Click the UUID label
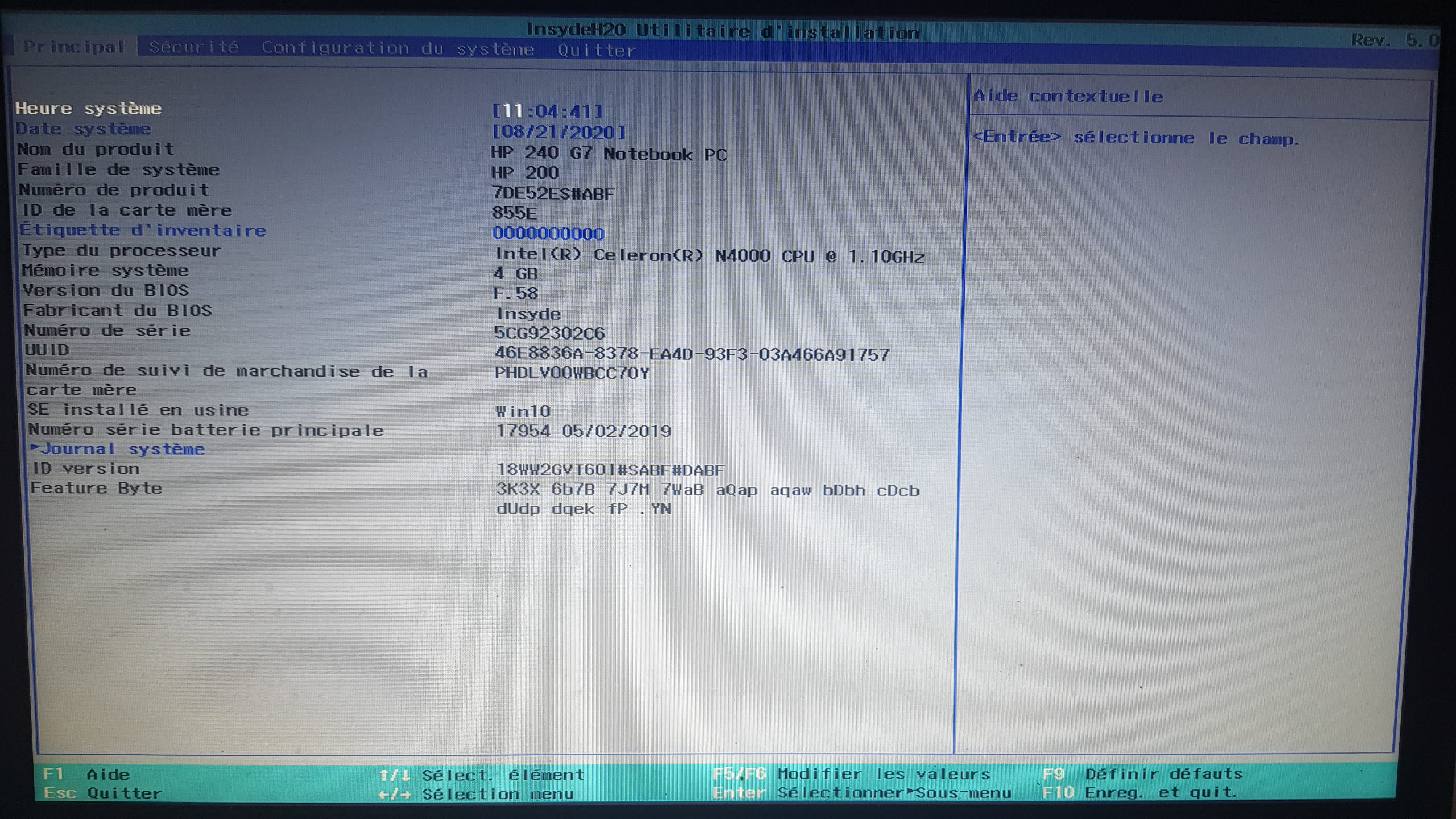 pyautogui.click(x=47, y=350)
